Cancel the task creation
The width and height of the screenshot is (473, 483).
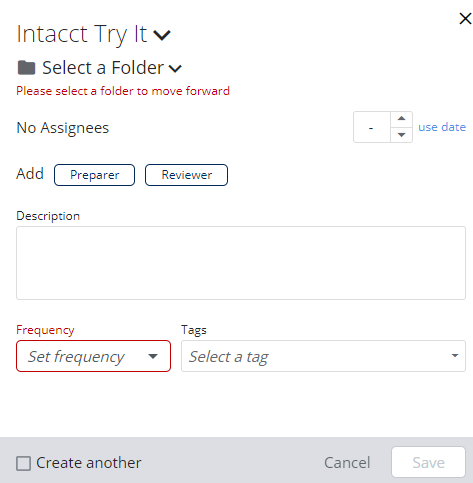click(347, 463)
